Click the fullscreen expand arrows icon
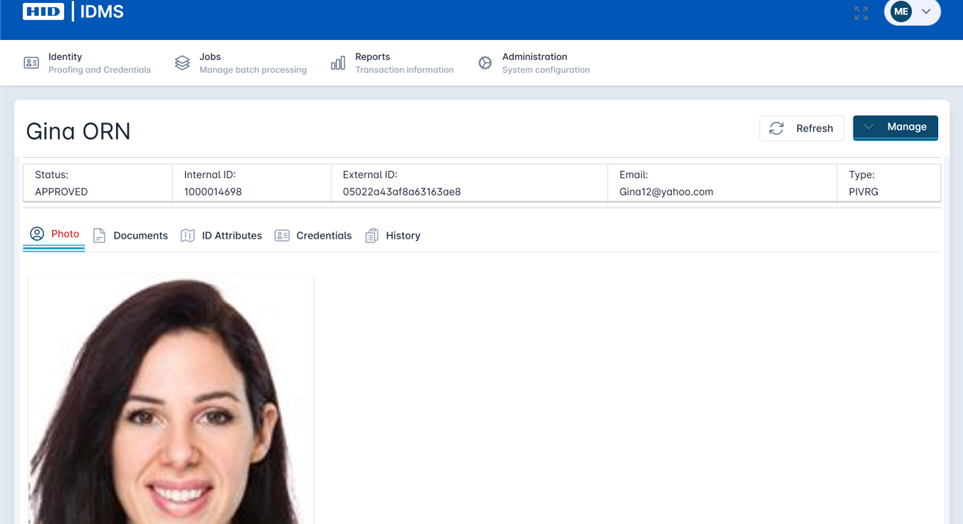Viewport: 963px width, 524px height. pos(861,13)
